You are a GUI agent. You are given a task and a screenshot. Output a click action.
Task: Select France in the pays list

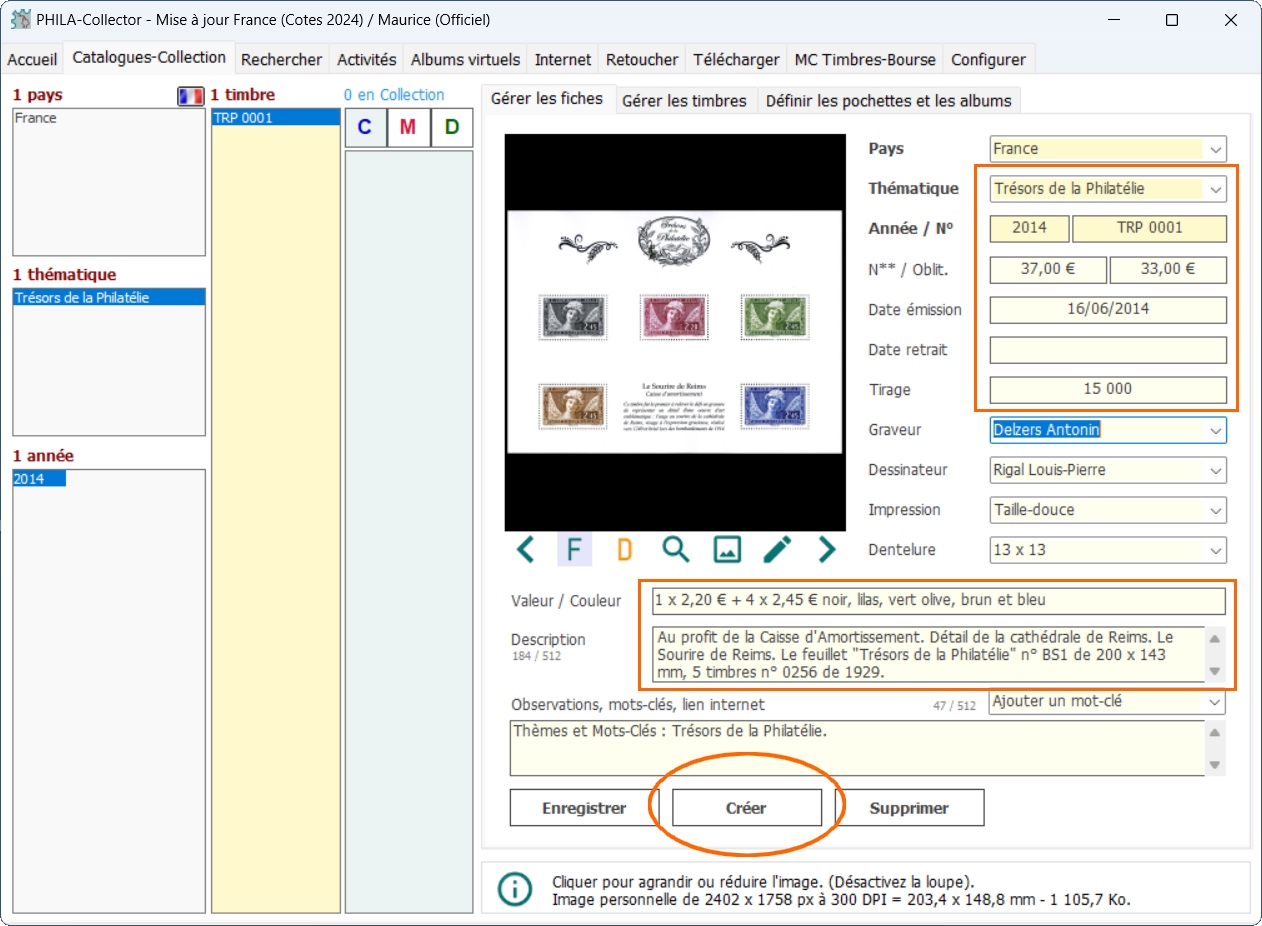[108, 118]
